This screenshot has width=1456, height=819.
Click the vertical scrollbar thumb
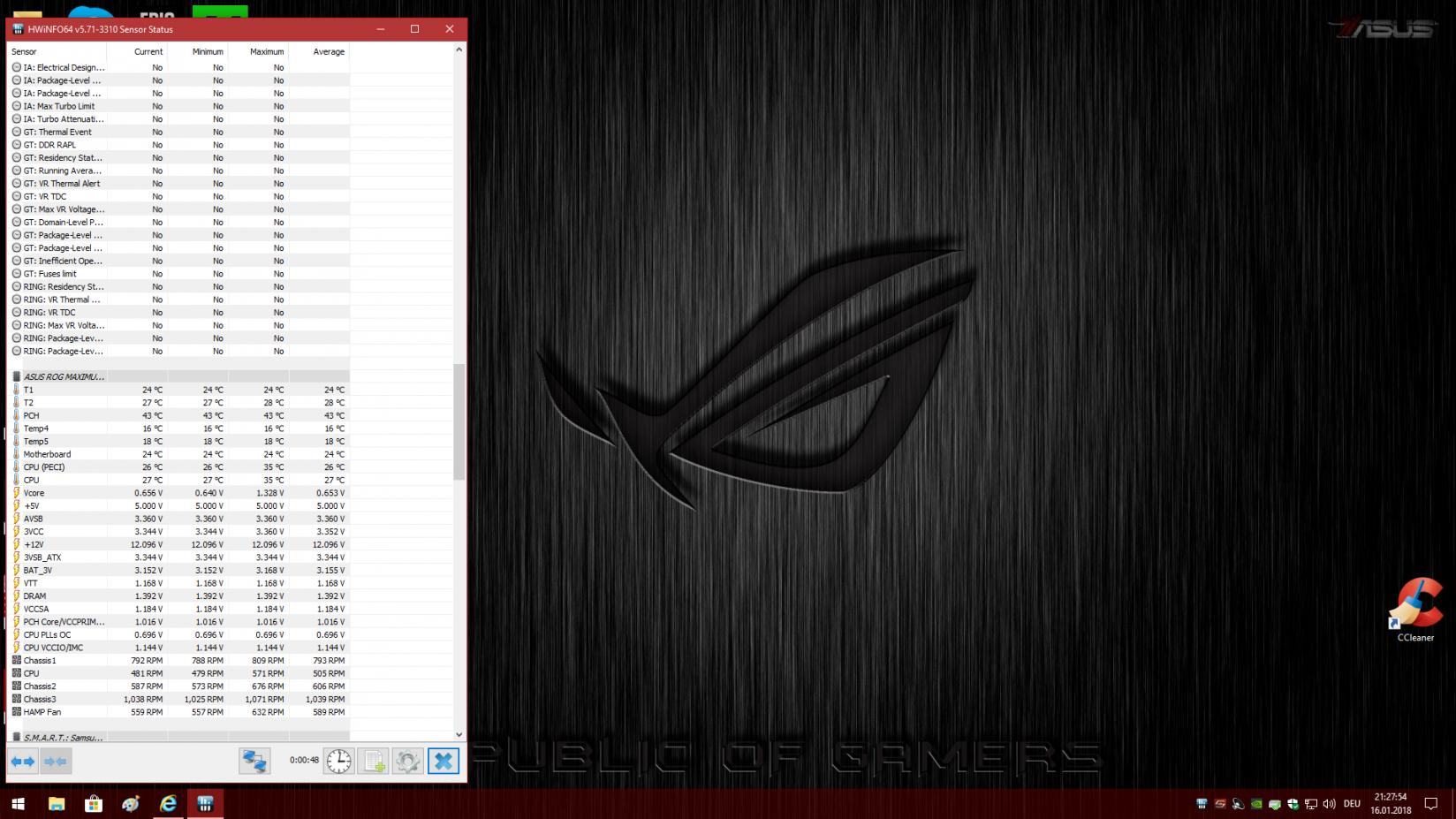point(459,421)
